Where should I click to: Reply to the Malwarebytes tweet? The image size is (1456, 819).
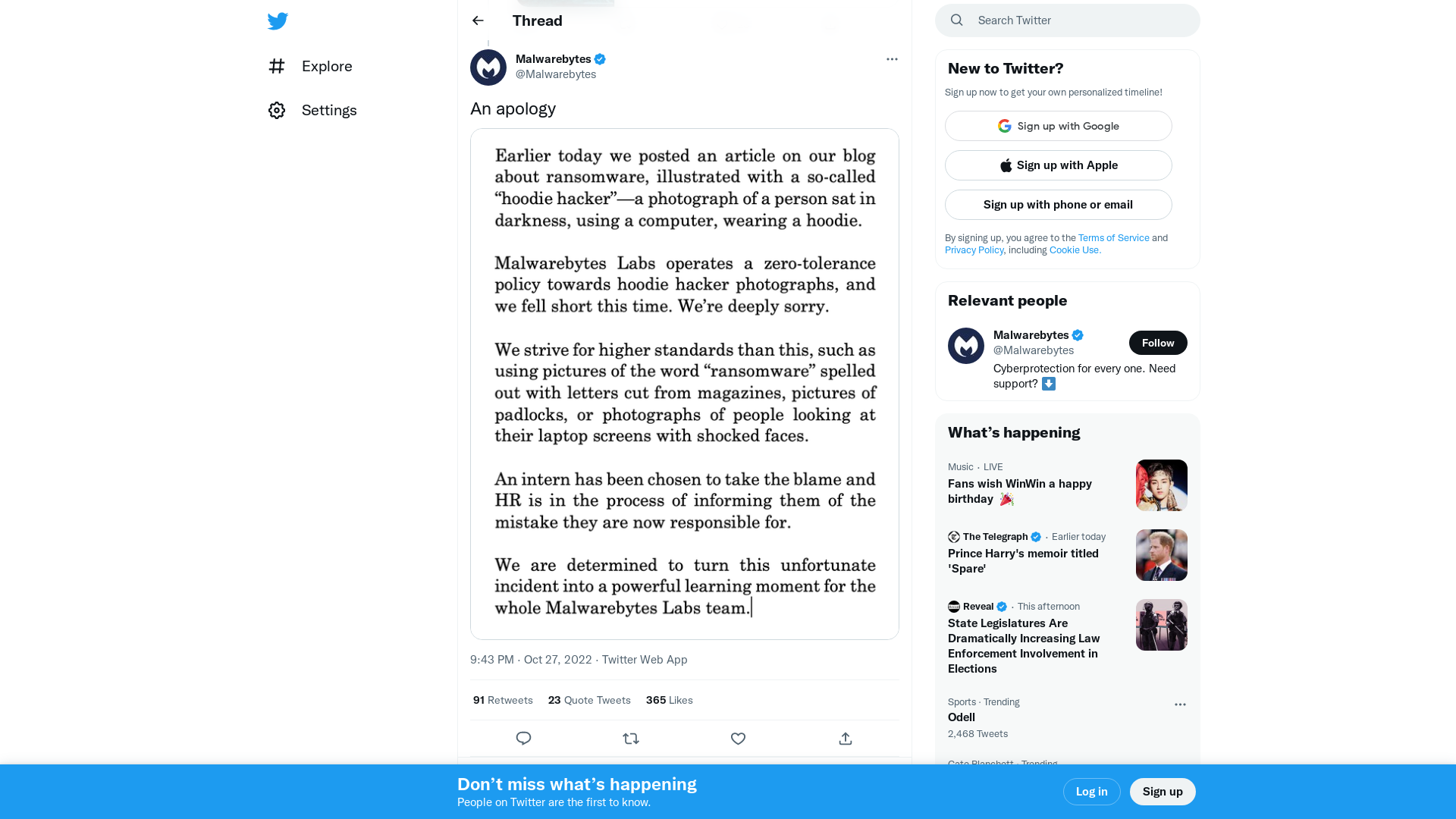[523, 738]
